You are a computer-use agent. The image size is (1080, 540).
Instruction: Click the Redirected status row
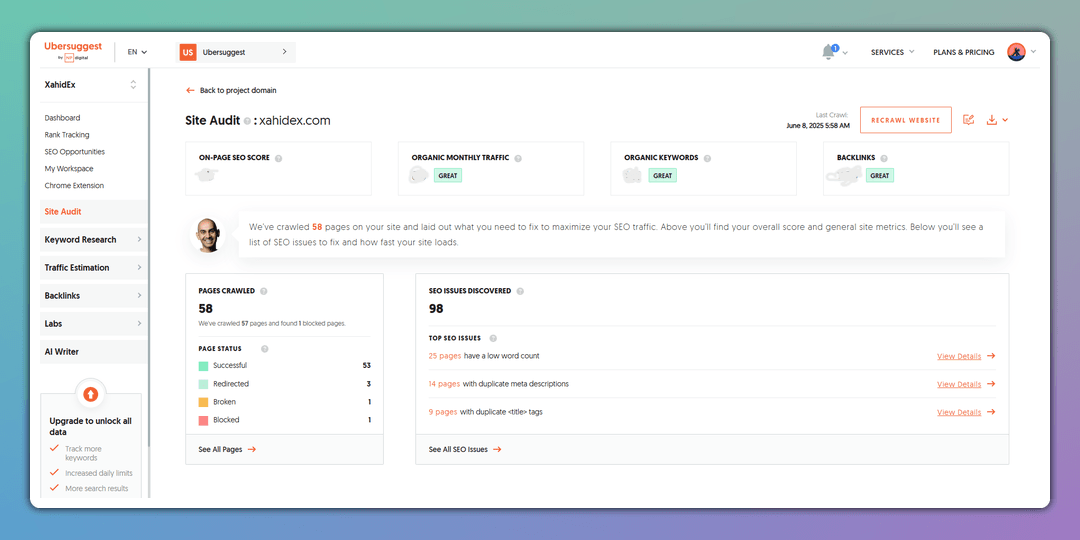click(284, 384)
